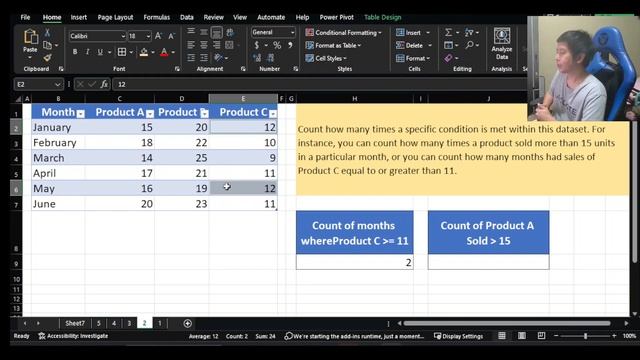Switch to the Formulas tab
The height and width of the screenshot is (360, 640).
coord(156,17)
